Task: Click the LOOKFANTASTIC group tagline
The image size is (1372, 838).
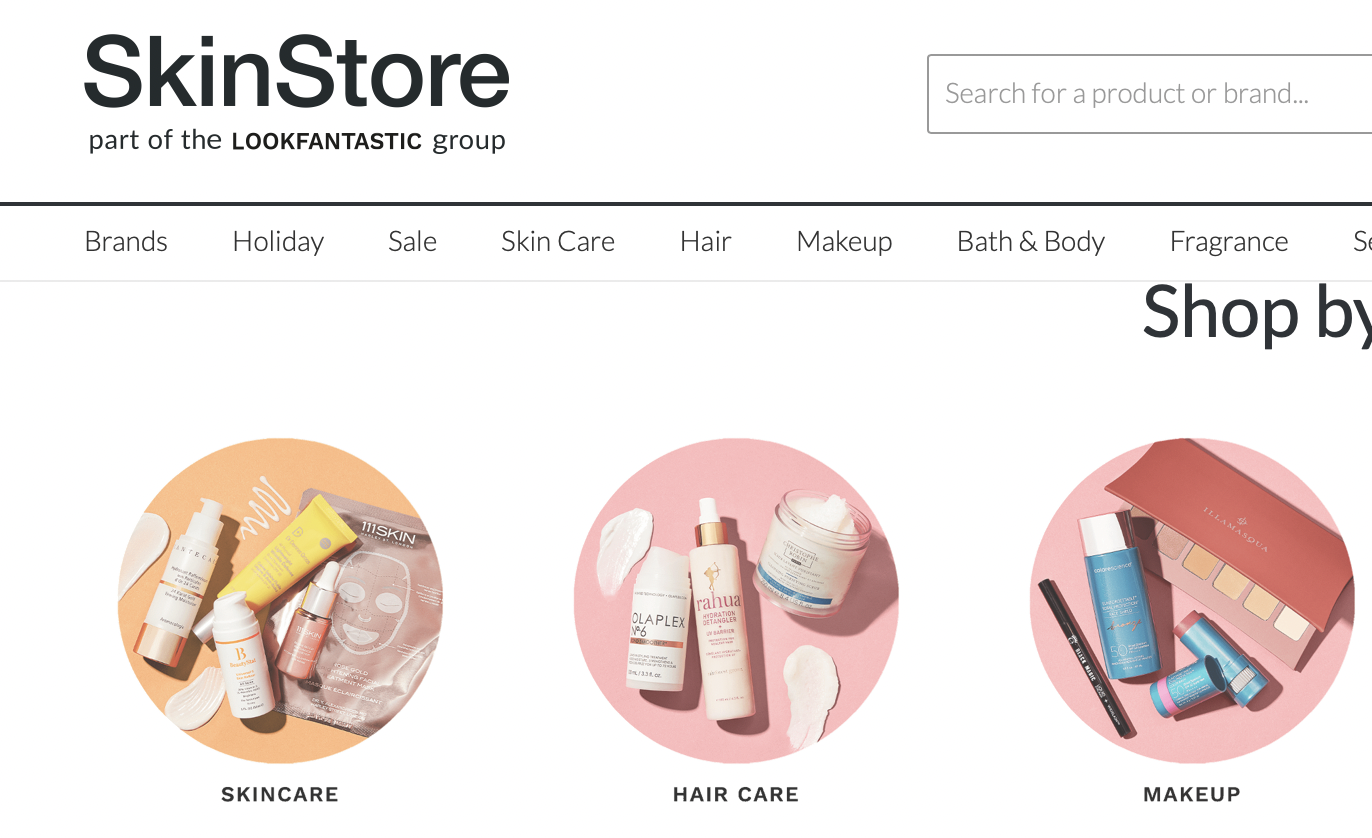Action: click(x=297, y=140)
